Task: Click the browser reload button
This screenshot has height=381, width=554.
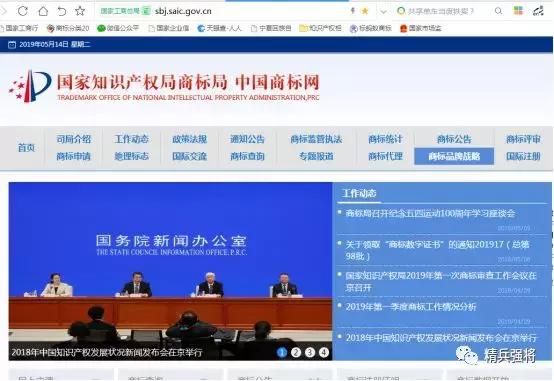Action: click(23, 11)
